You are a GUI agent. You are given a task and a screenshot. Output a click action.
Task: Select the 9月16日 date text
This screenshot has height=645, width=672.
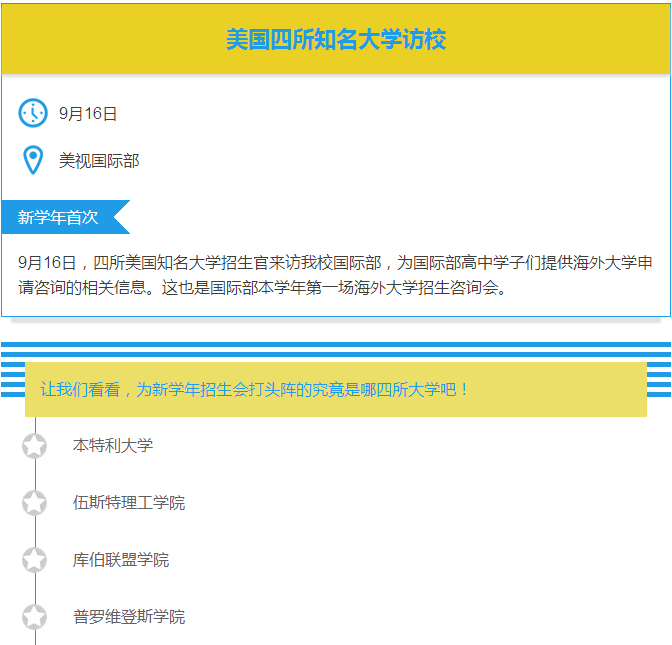click(88, 114)
